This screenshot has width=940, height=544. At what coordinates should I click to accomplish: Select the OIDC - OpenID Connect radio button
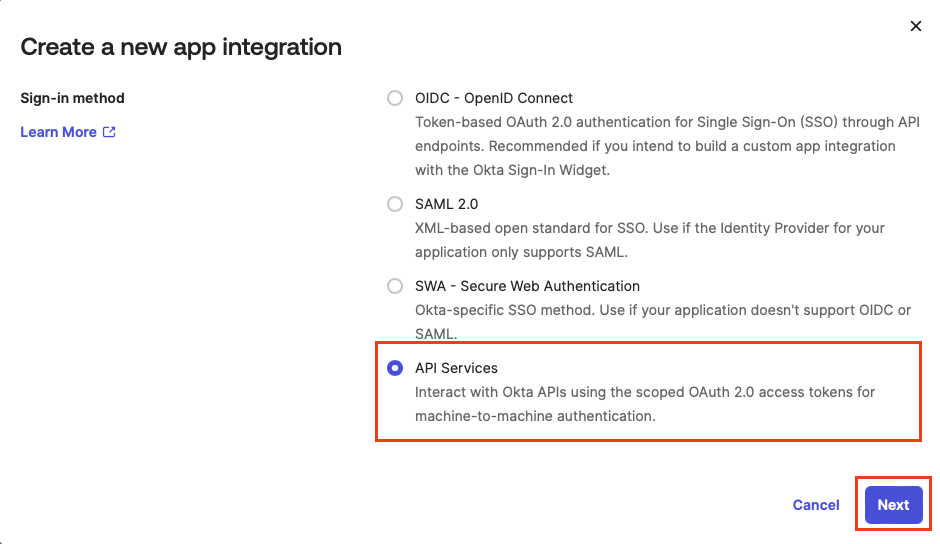point(395,98)
